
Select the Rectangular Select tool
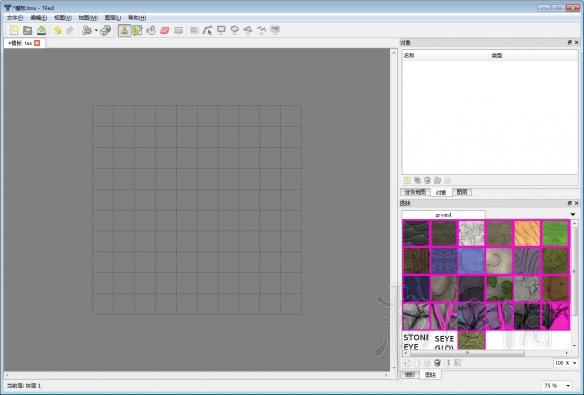[x=178, y=31]
